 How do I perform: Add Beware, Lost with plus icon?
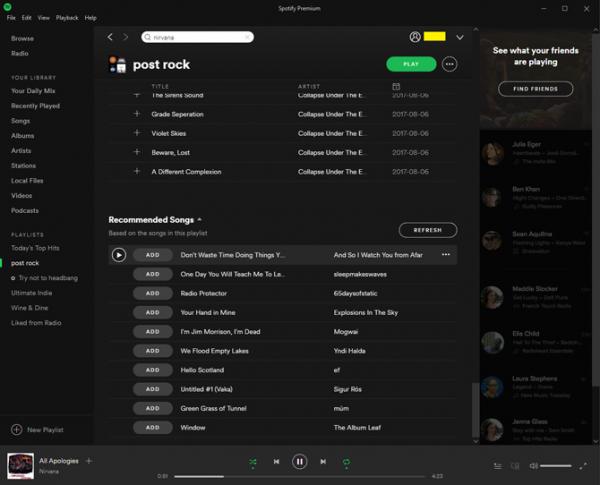tap(137, 152)
